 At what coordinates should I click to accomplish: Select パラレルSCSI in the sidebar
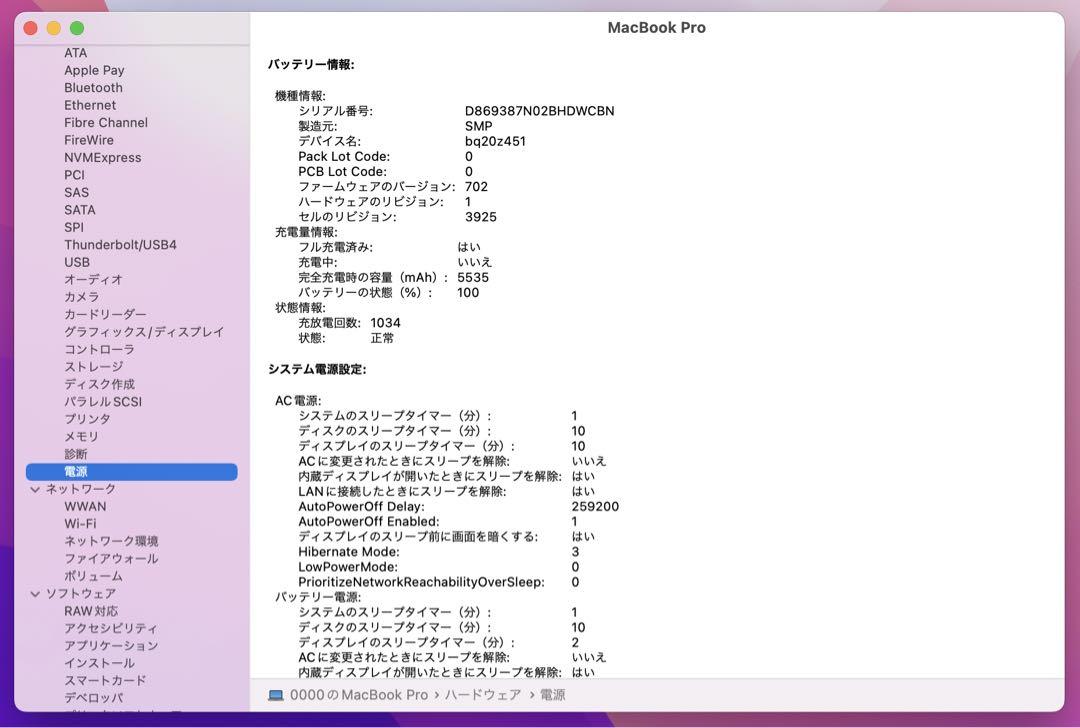(103, 402)
